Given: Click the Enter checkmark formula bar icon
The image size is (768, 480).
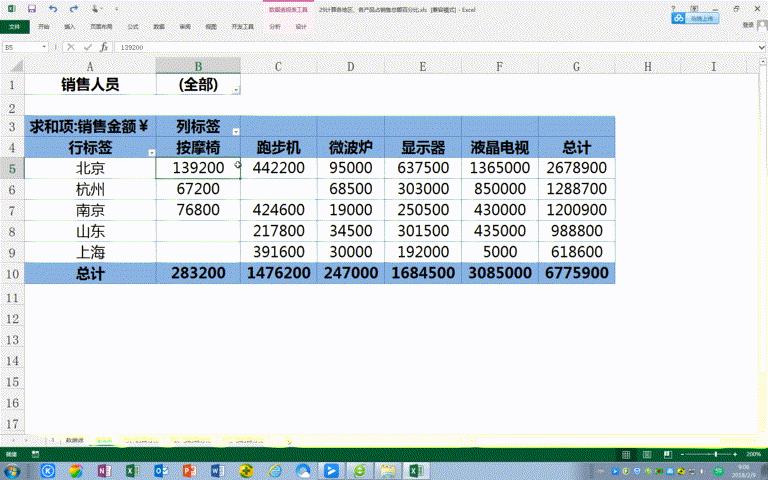Looking at the screenshot, I should pyautogui.click(x=88, y=47).
